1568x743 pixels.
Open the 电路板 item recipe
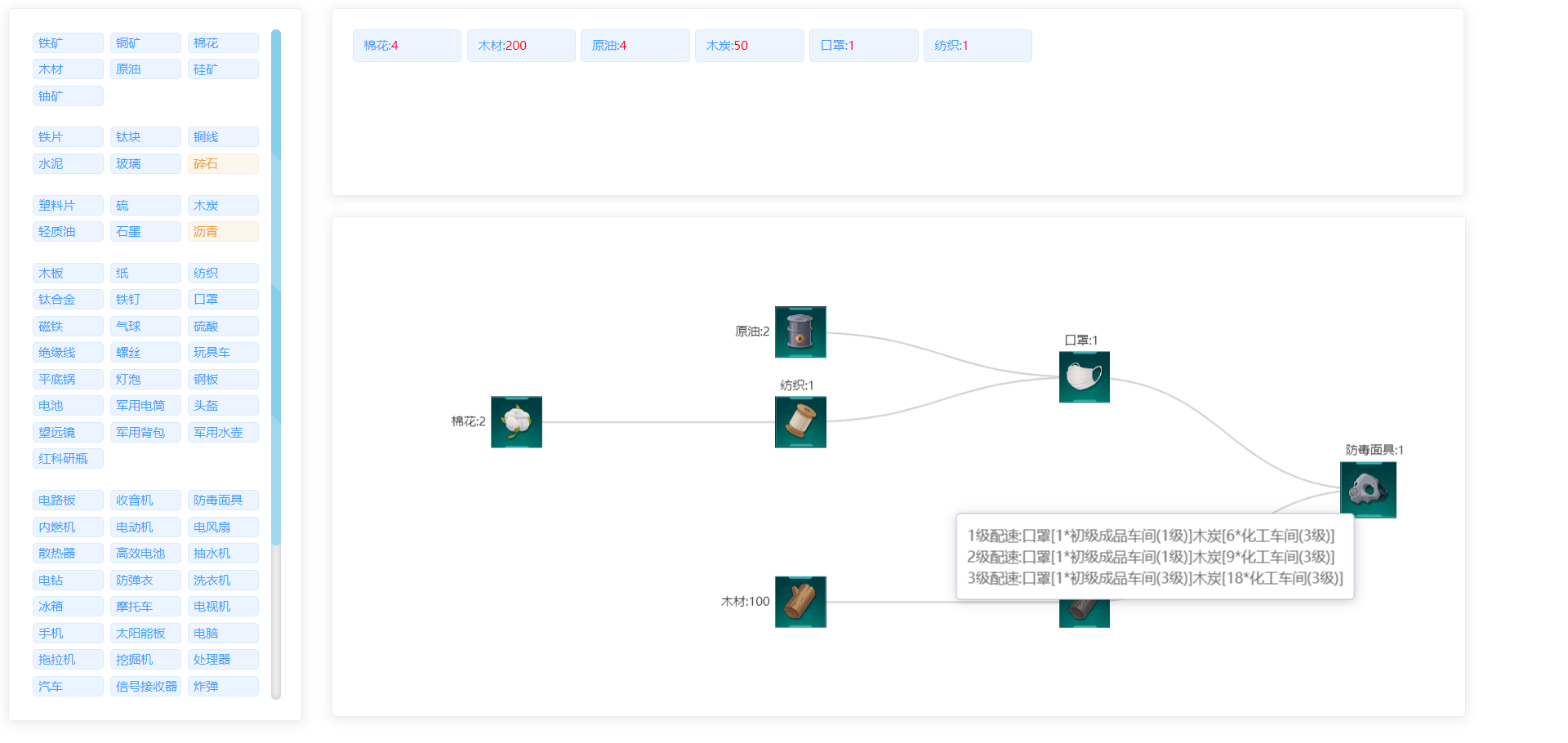(x=69, y=501)
